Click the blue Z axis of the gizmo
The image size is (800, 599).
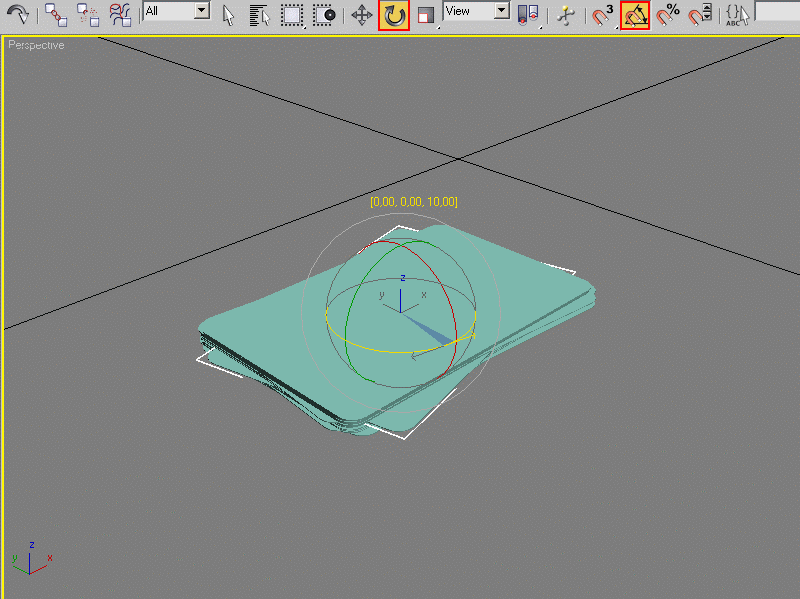click(401, 300)
